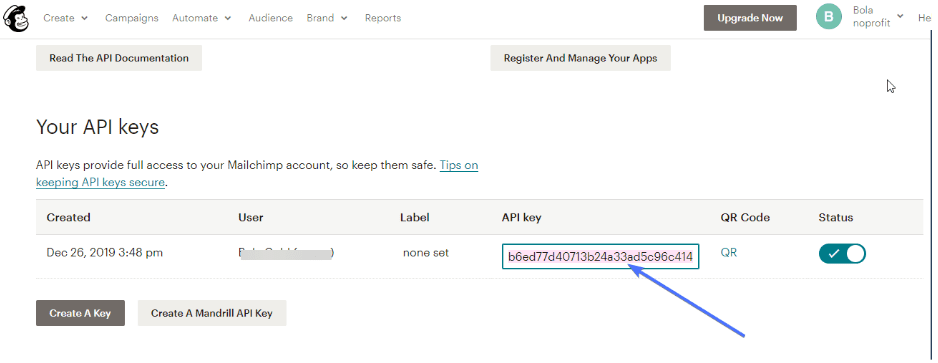Click the 'Your API keys' heading
Viewport: 938px width, 363px height.
pos(98,127)
